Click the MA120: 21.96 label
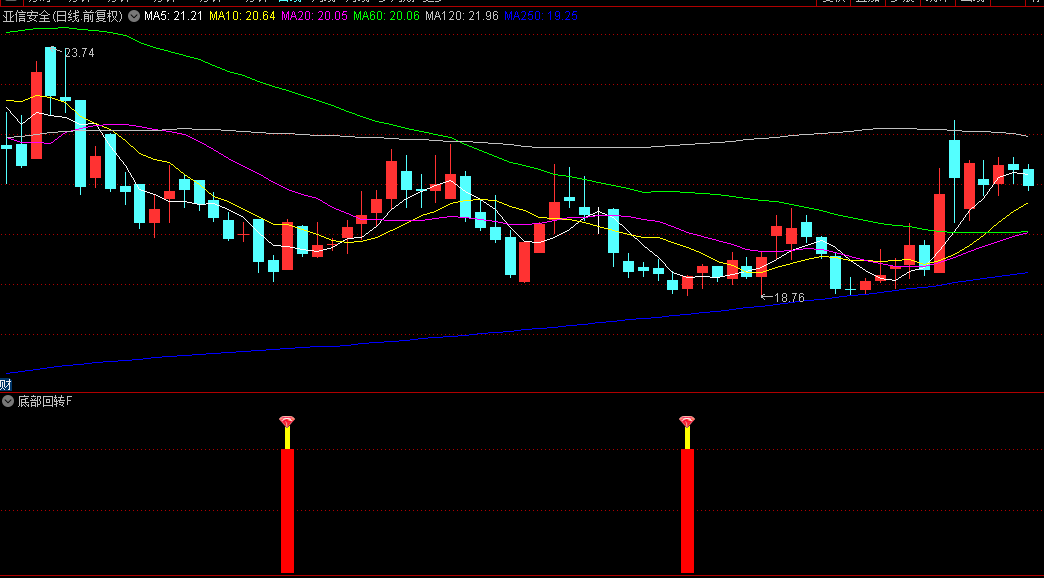Screen dimensions: 1044x578 pos(461,16)
